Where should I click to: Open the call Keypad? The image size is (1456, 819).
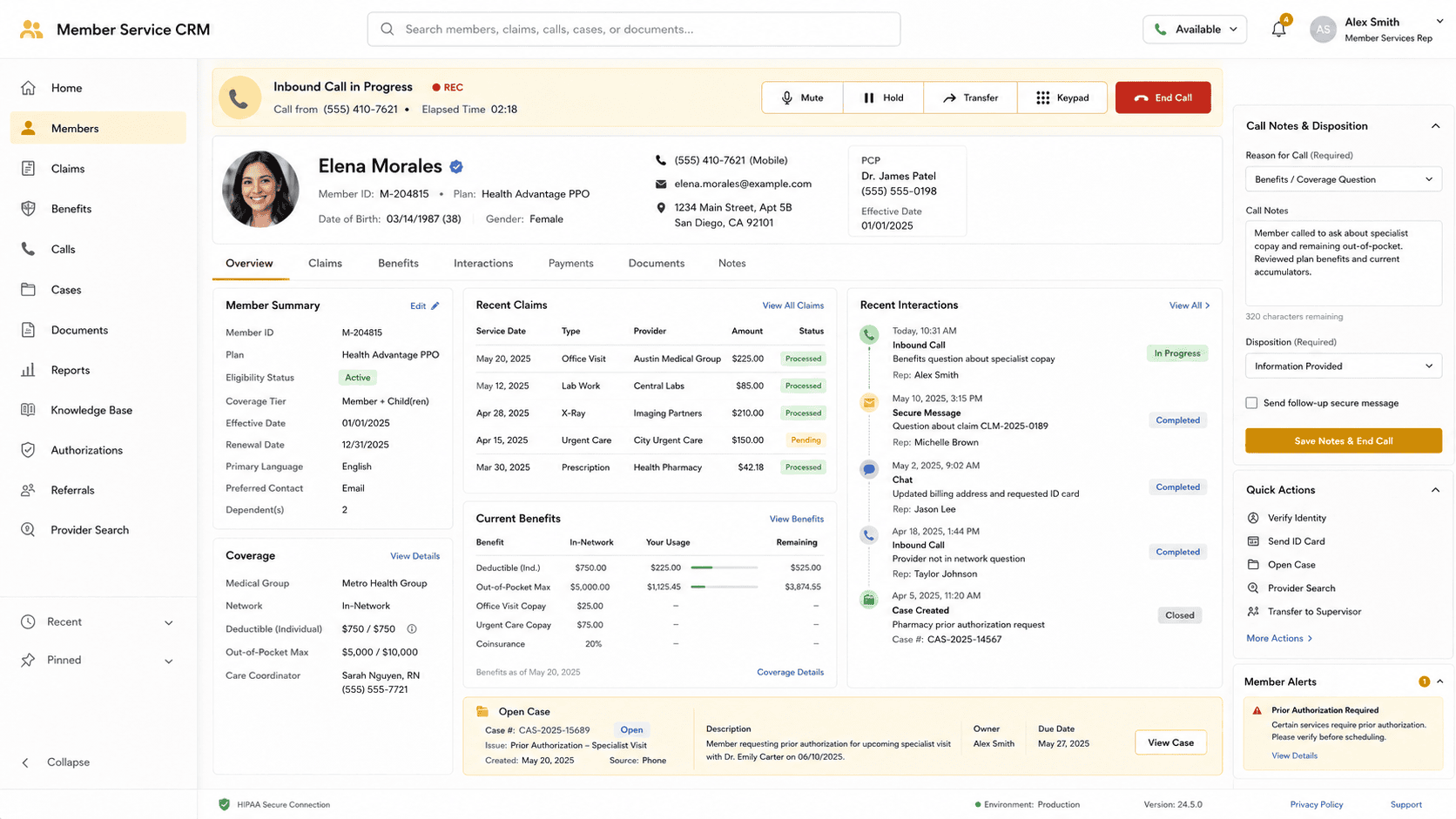pos(1062,97)
